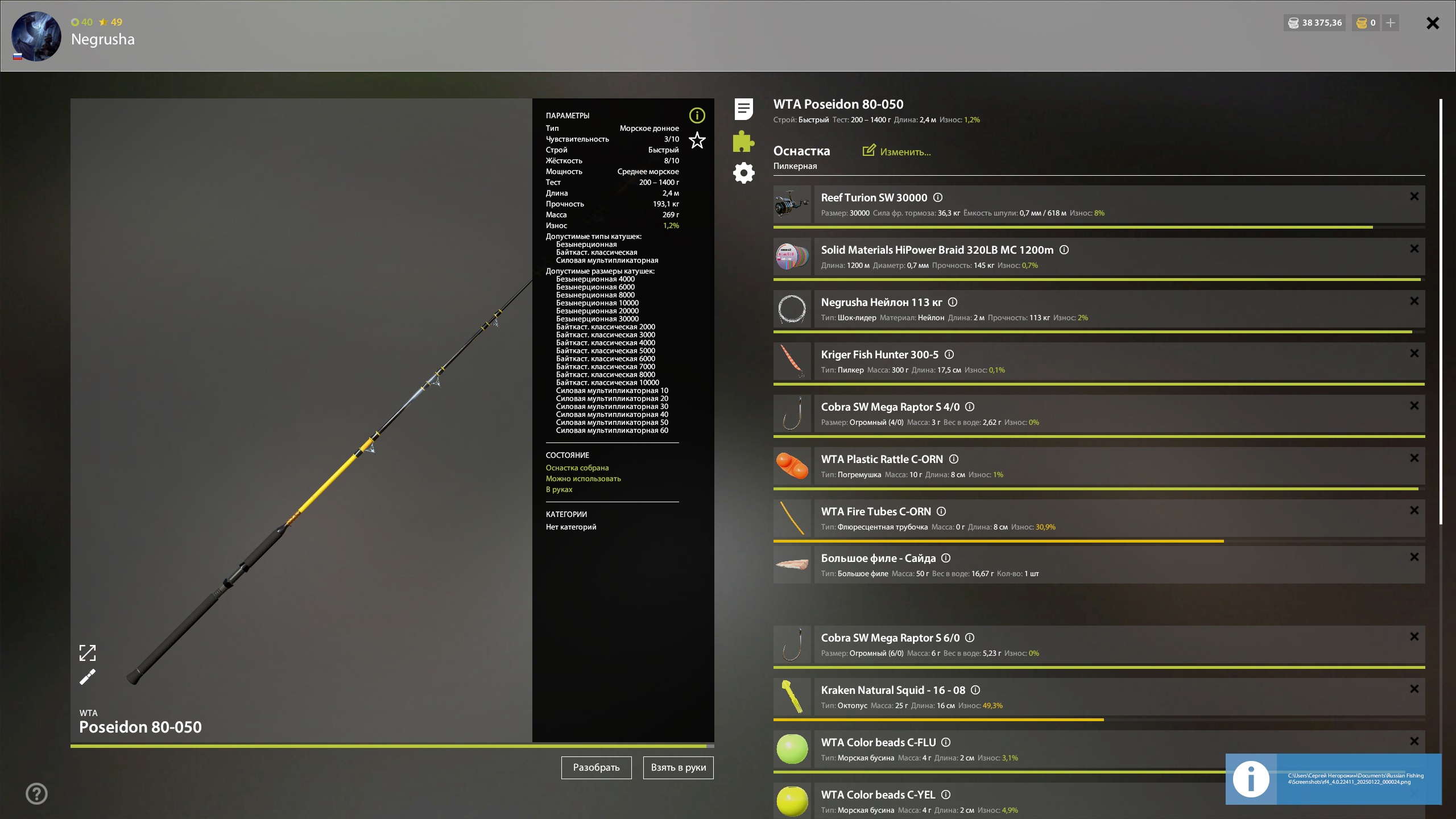Click the Сайда fillet bait thumbnail
1456x819 pixels.
[x=792, y=565]
